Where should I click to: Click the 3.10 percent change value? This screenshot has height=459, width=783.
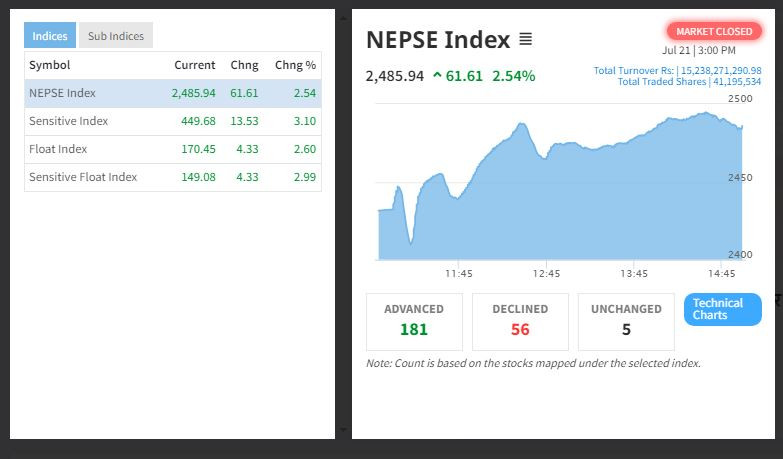tap(305, 121)
